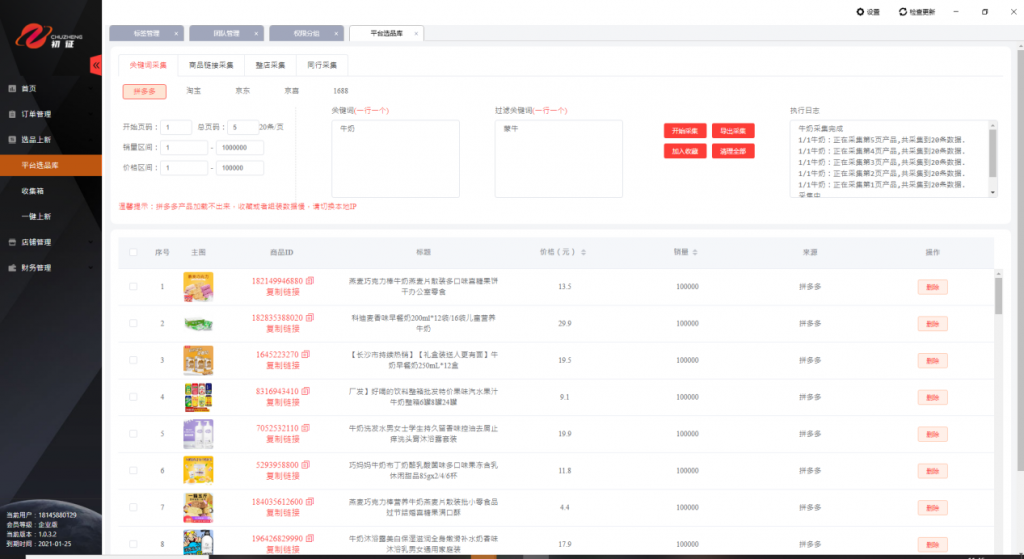Check the row 8 checkbox
Screen dimensions: 1024x559
coord(133,544)
